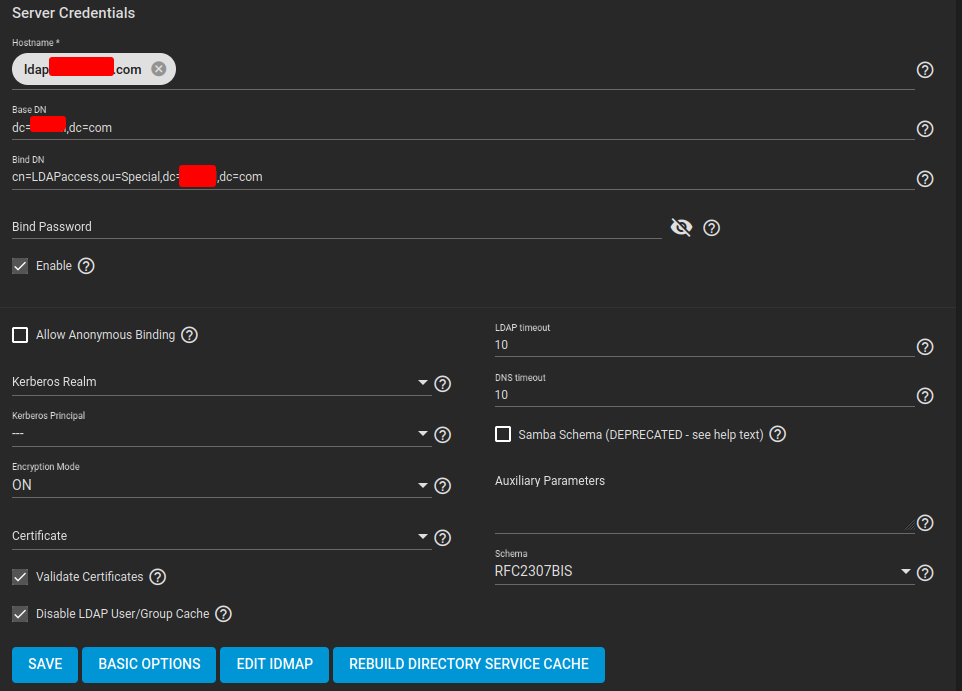This screenshot has width=962, height=691.
Task: Open the Encryption Mode dropdown
Action: pos(221,485)
